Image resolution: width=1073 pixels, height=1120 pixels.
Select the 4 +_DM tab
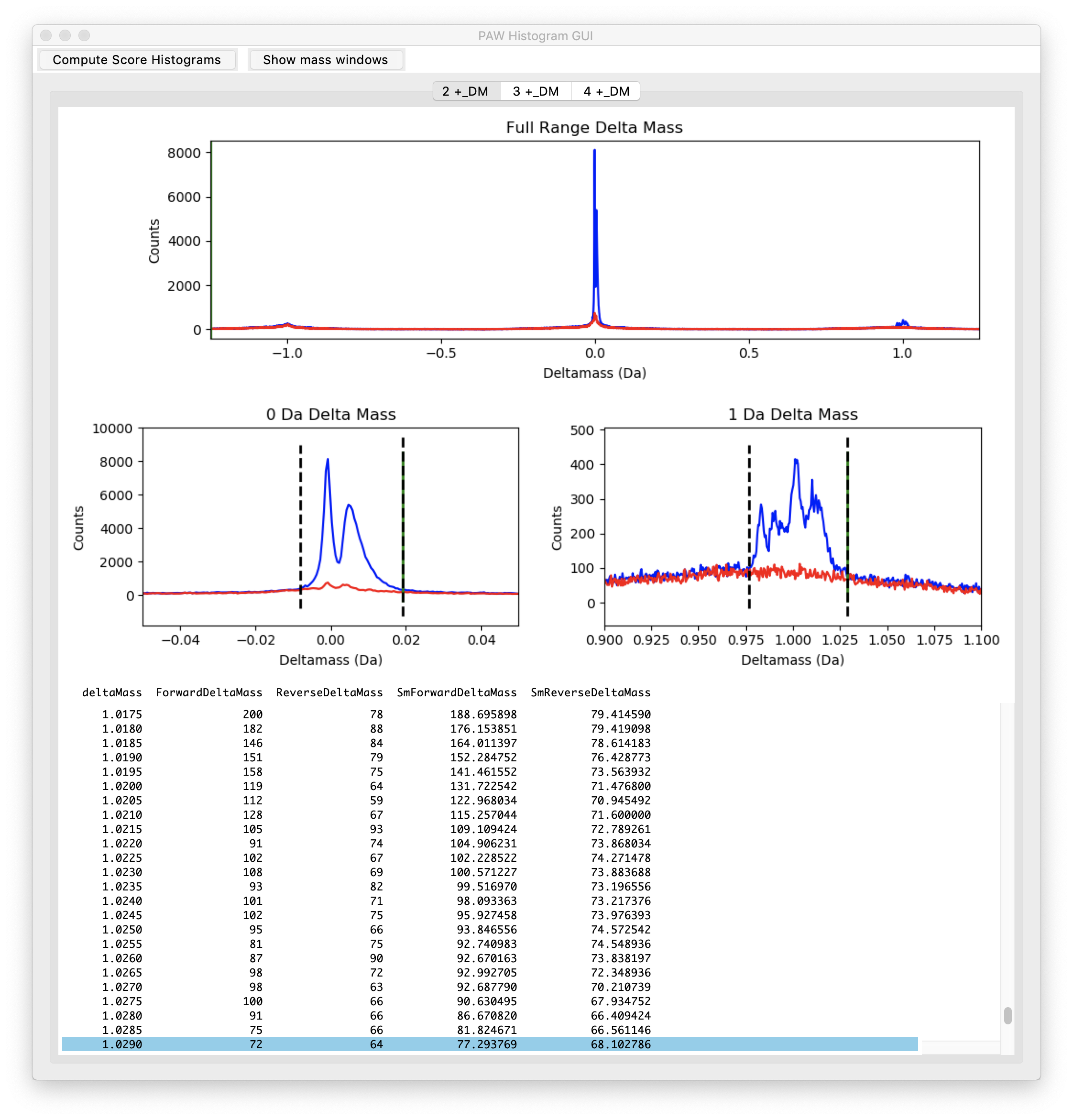tap(606, 91)
